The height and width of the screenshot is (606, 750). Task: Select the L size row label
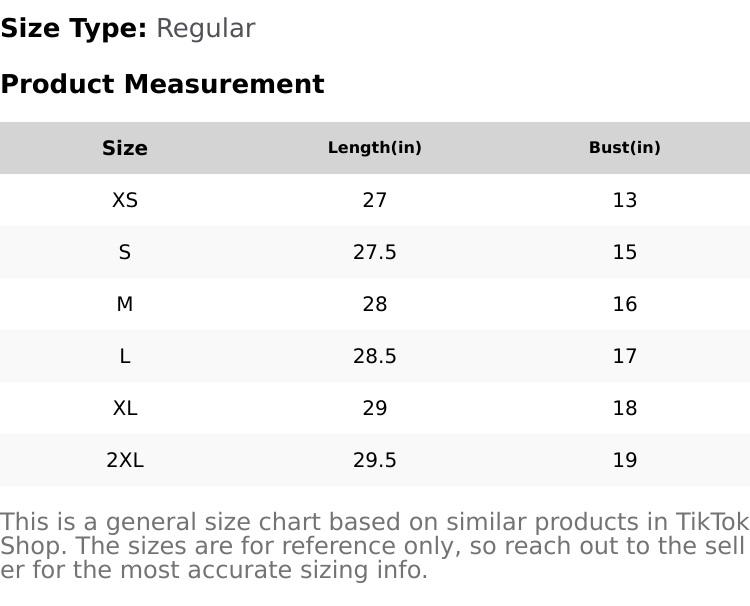[125, 356]
